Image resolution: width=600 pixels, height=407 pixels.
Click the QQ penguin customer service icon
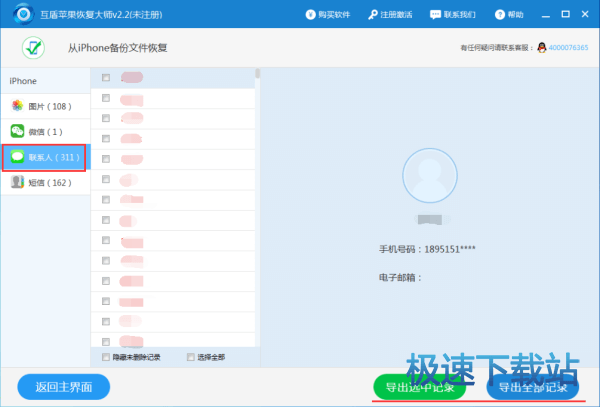[541, 47]
